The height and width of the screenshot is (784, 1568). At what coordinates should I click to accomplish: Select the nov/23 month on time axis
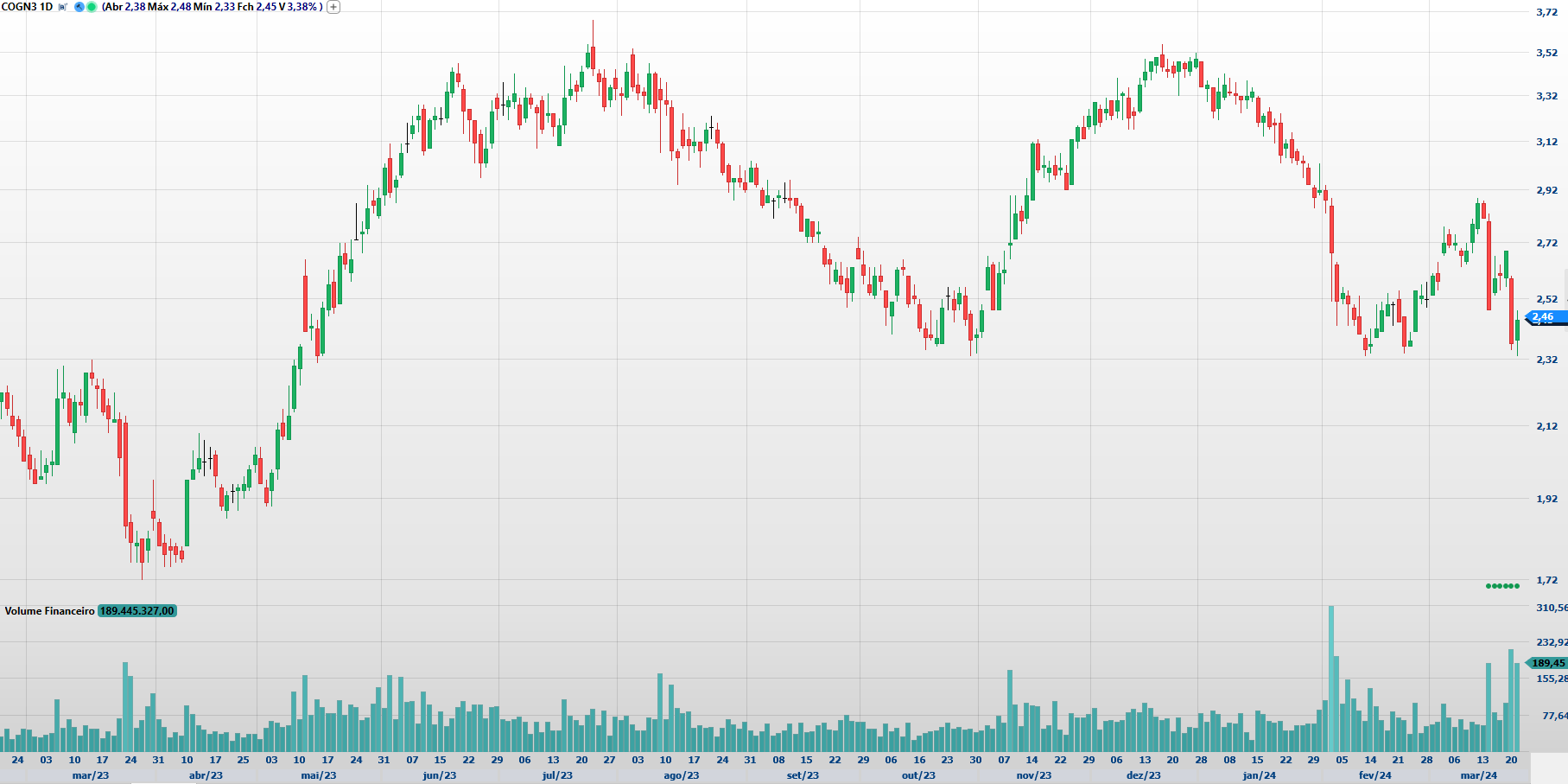pos(1034,775)
